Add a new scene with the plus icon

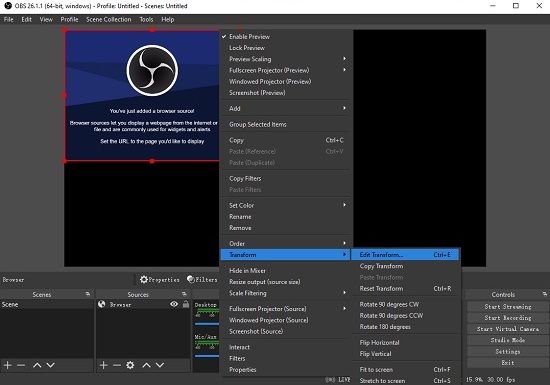click(7, 365)
